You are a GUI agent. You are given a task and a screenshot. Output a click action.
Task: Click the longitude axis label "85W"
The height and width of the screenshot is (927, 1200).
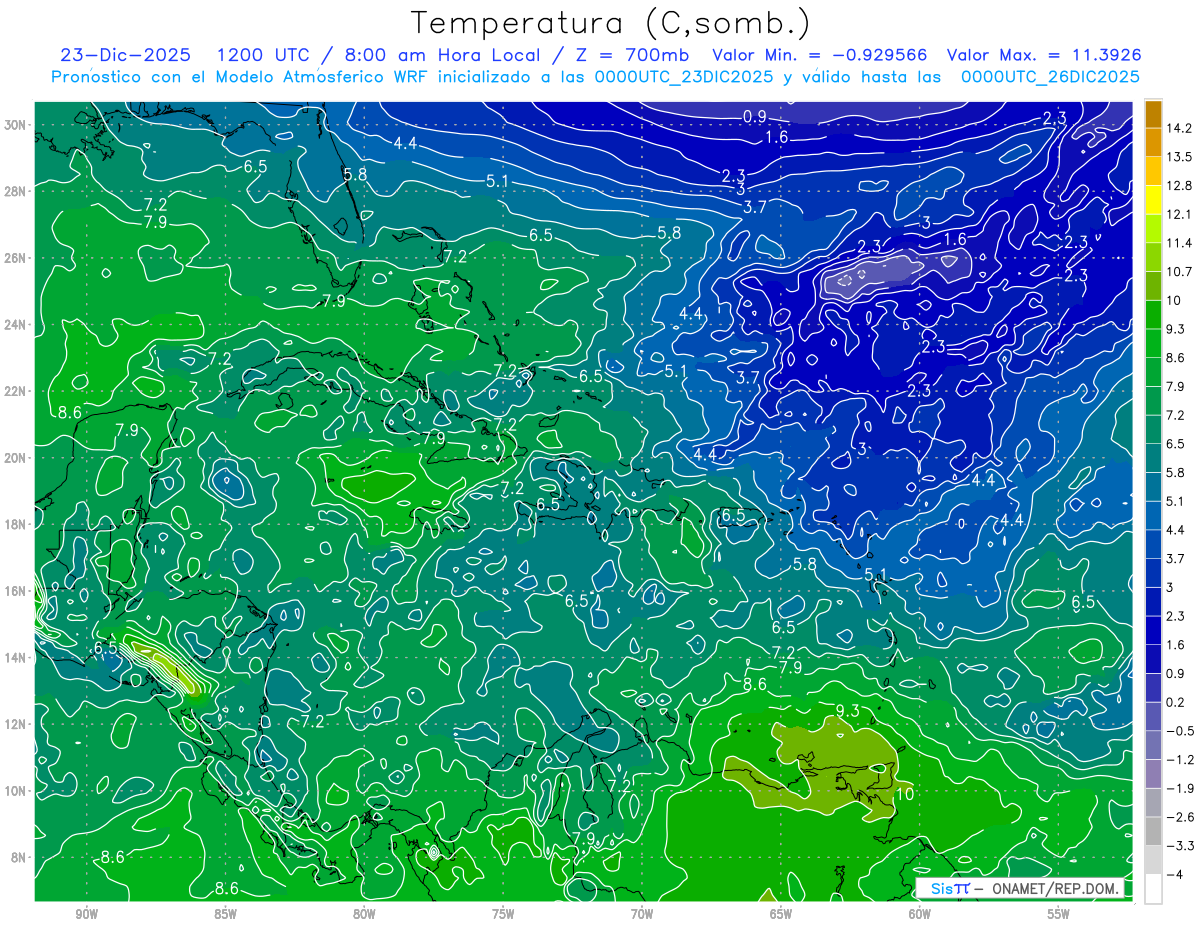point(225,914)
